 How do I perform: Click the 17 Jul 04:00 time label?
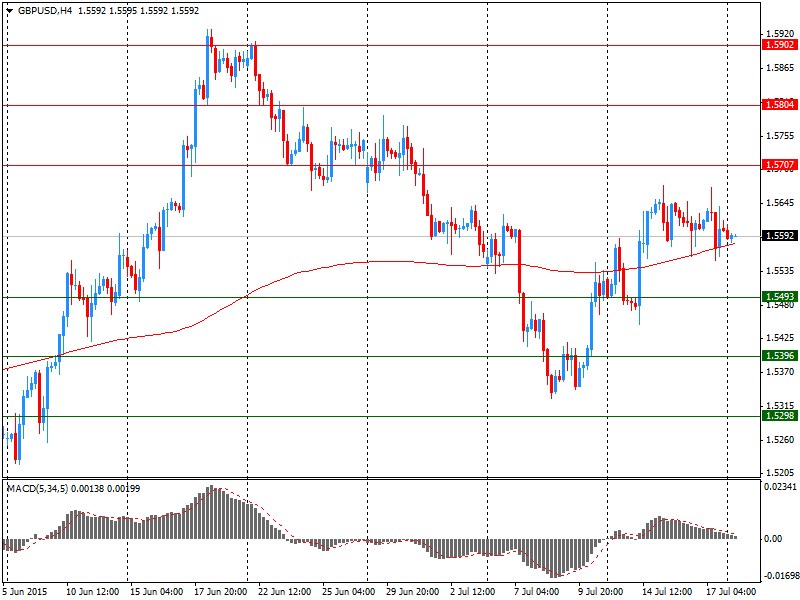pyautogui.click(x=732, y=592)
